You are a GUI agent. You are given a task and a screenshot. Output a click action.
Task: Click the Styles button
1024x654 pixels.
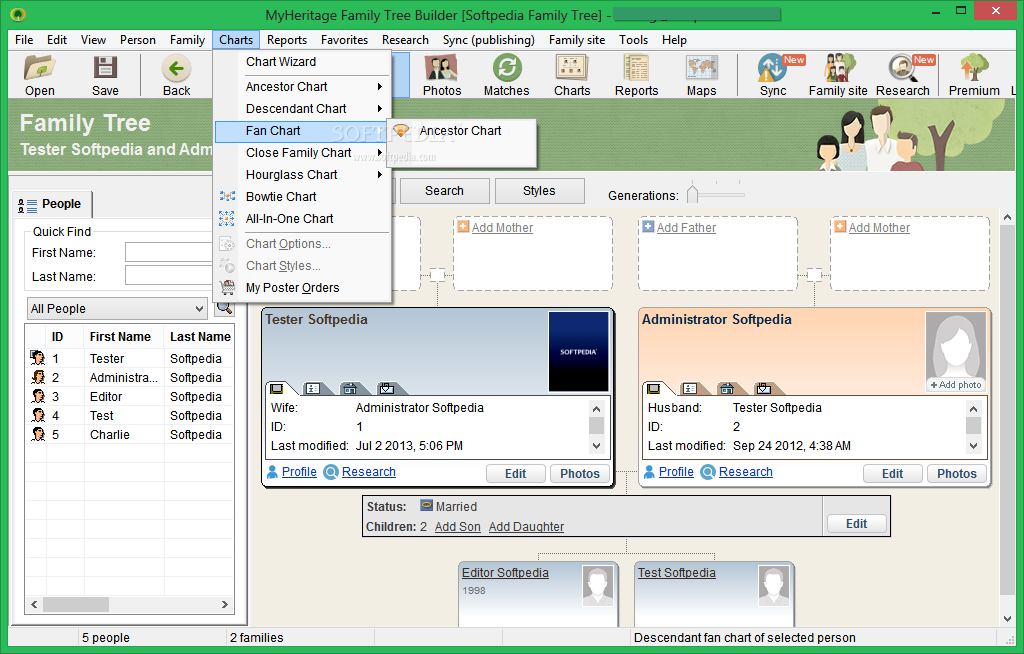point(539,191)
